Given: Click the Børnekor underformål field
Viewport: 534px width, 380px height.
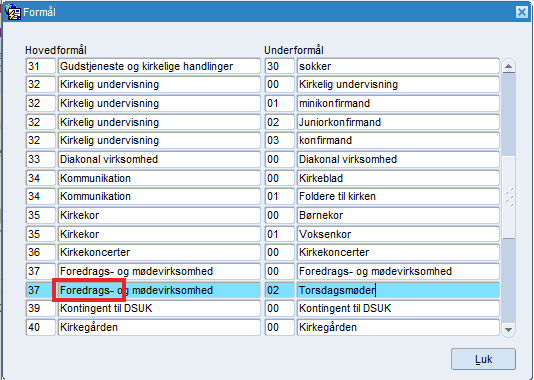Looking at the screenshot, I should 398,215.
